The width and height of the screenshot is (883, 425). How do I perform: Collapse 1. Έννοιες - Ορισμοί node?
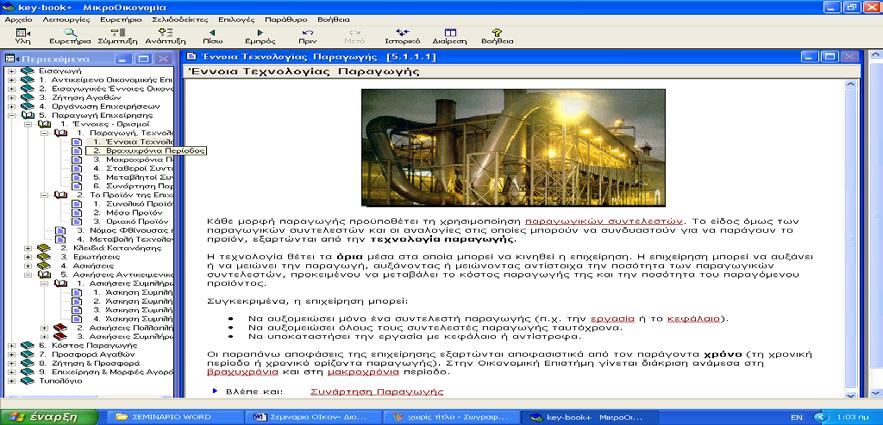tap(28, 124)
